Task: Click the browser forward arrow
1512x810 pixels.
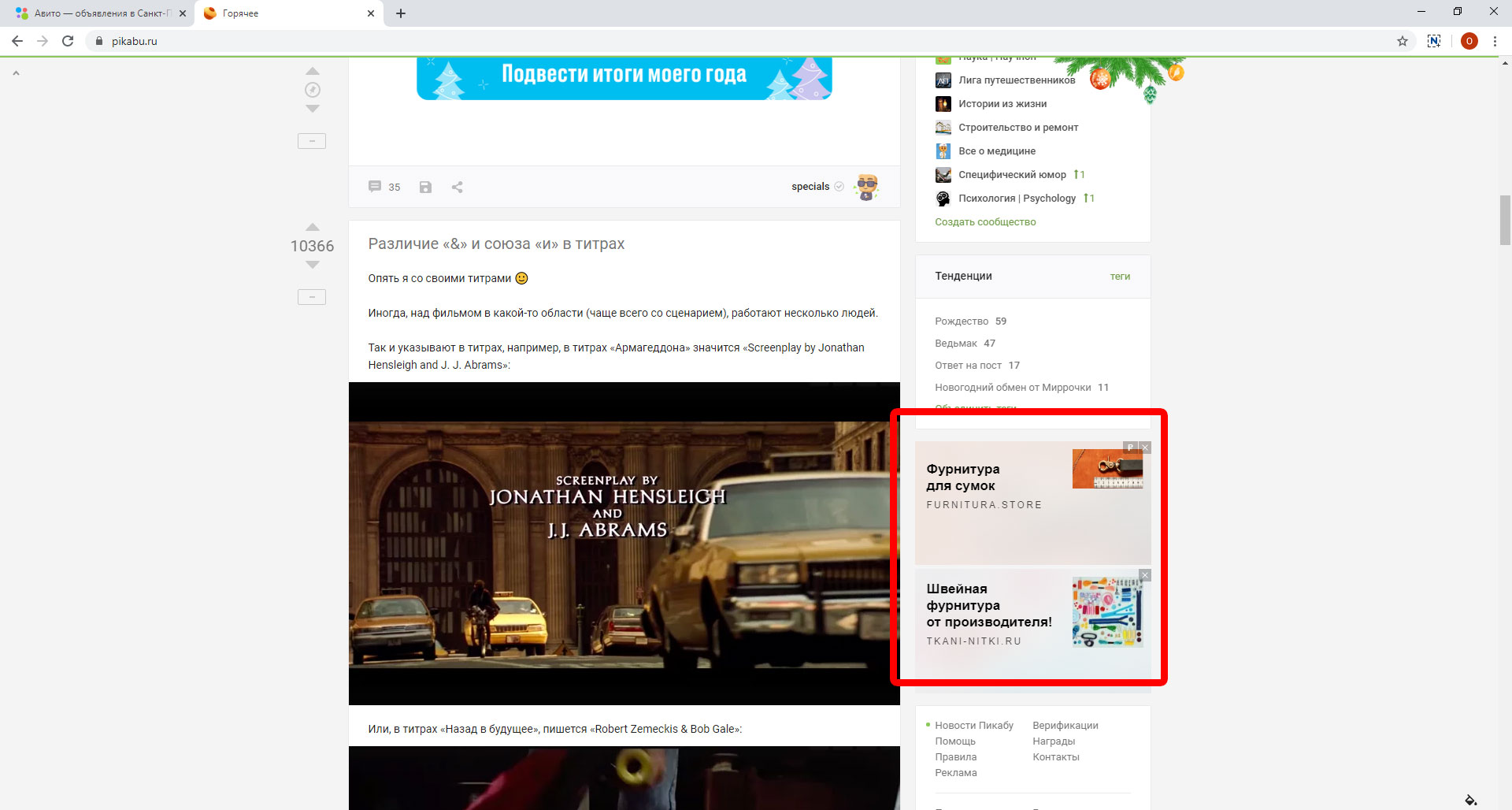Action: [x=43, y=41]
